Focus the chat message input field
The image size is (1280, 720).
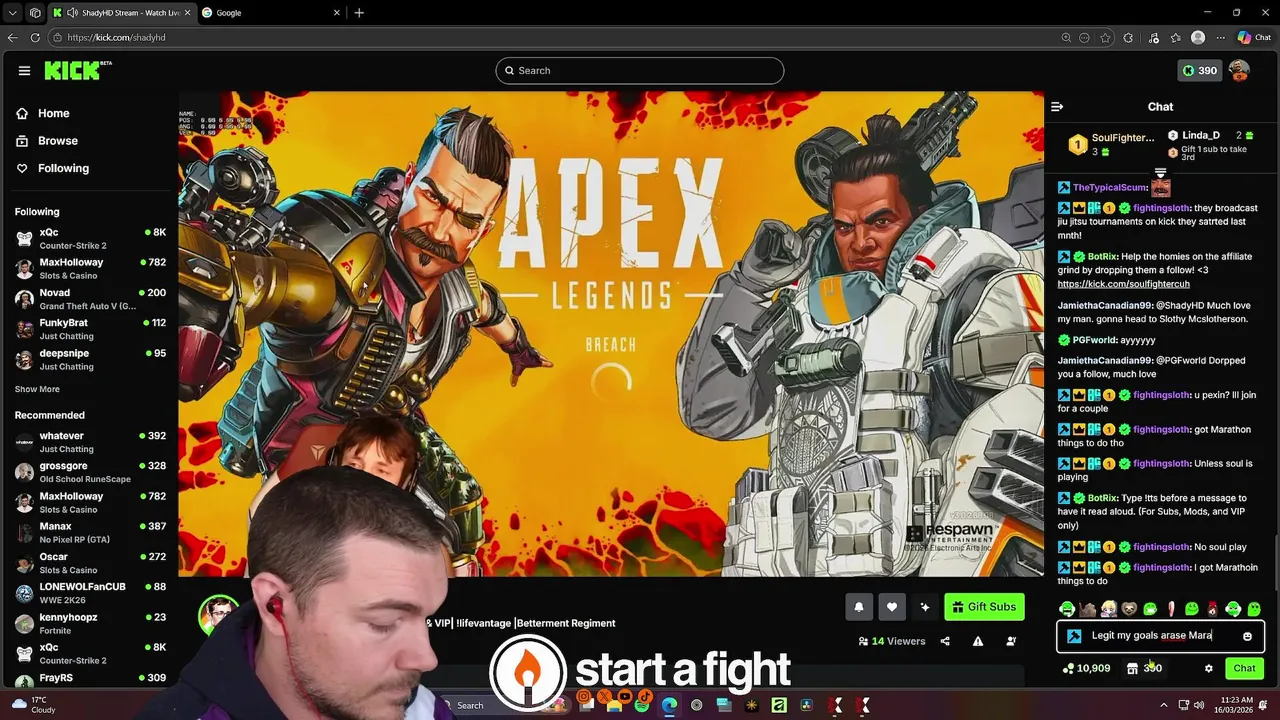(x=1160, y=636)
